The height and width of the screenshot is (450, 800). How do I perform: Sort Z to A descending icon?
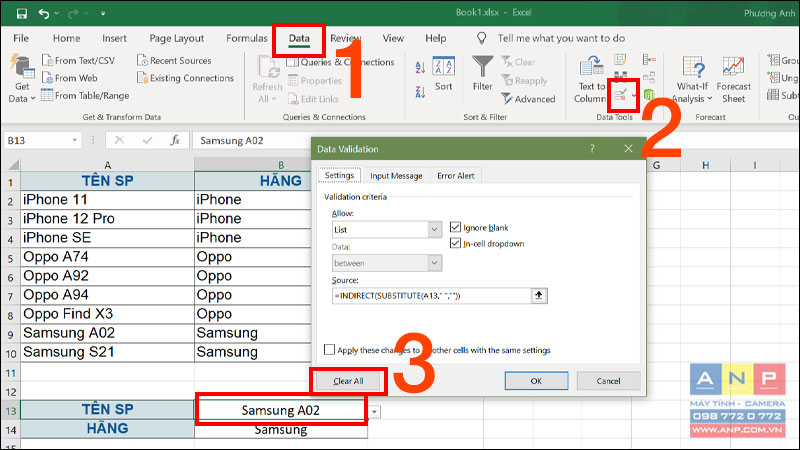point(420,92)
